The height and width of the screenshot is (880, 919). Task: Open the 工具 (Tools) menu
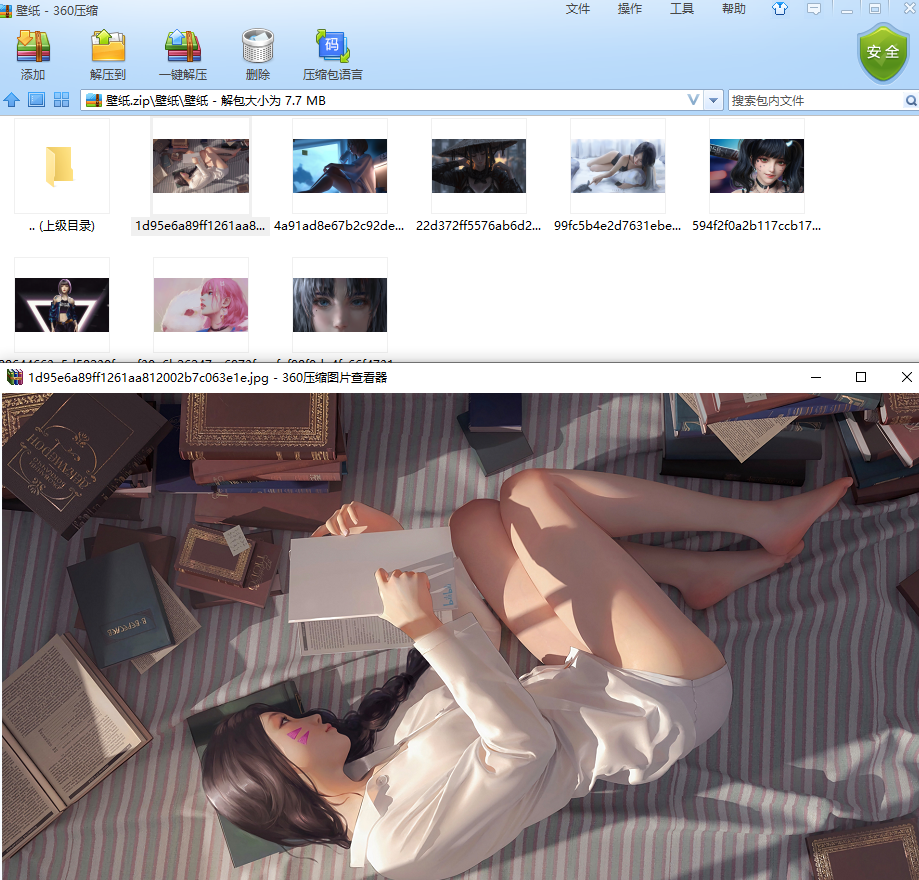tap(682, 9)
